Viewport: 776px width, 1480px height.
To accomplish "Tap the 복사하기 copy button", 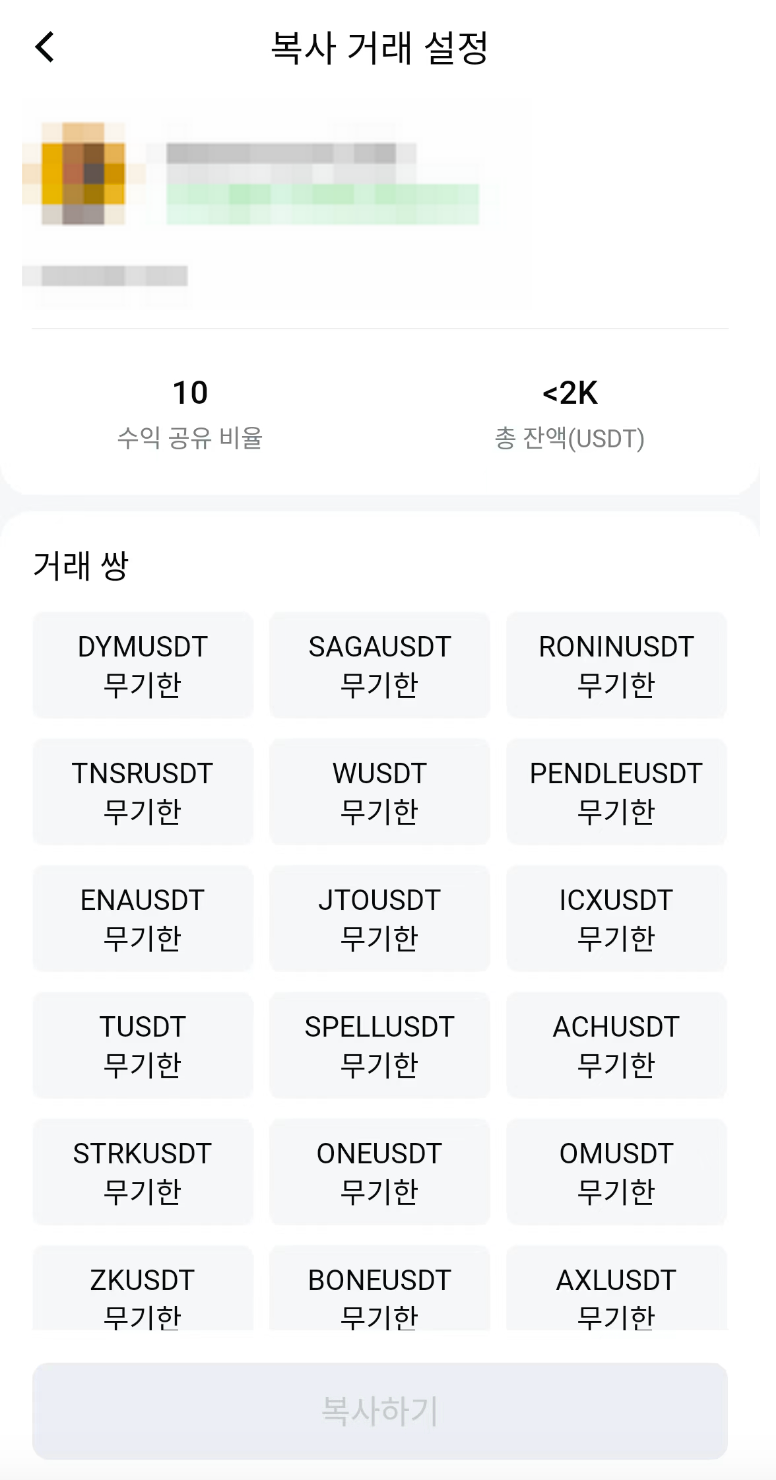I will pyautogui.click(x=380, y=1411).
